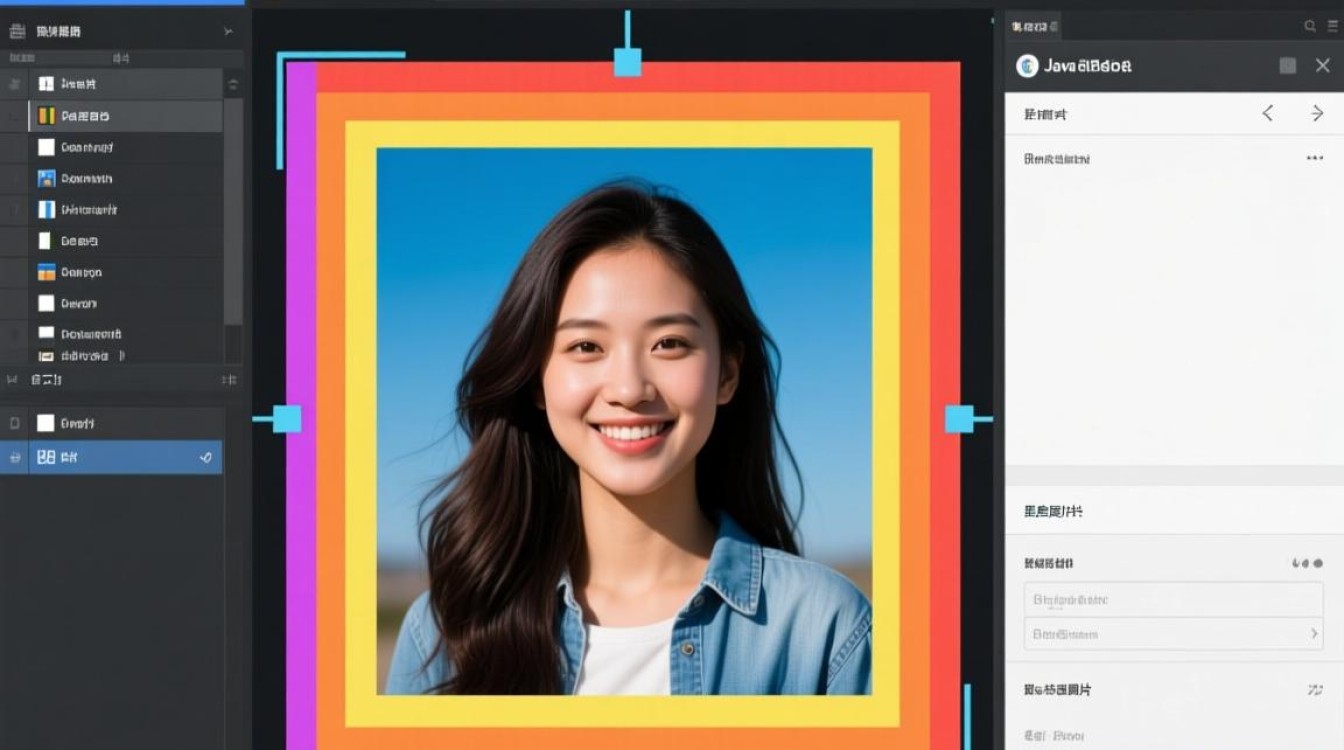Image resolution: width=1344 pixels, height=750 pixels.
Task: Click the Java plugin logo in the panel header
Action: tap(1026, 65)
